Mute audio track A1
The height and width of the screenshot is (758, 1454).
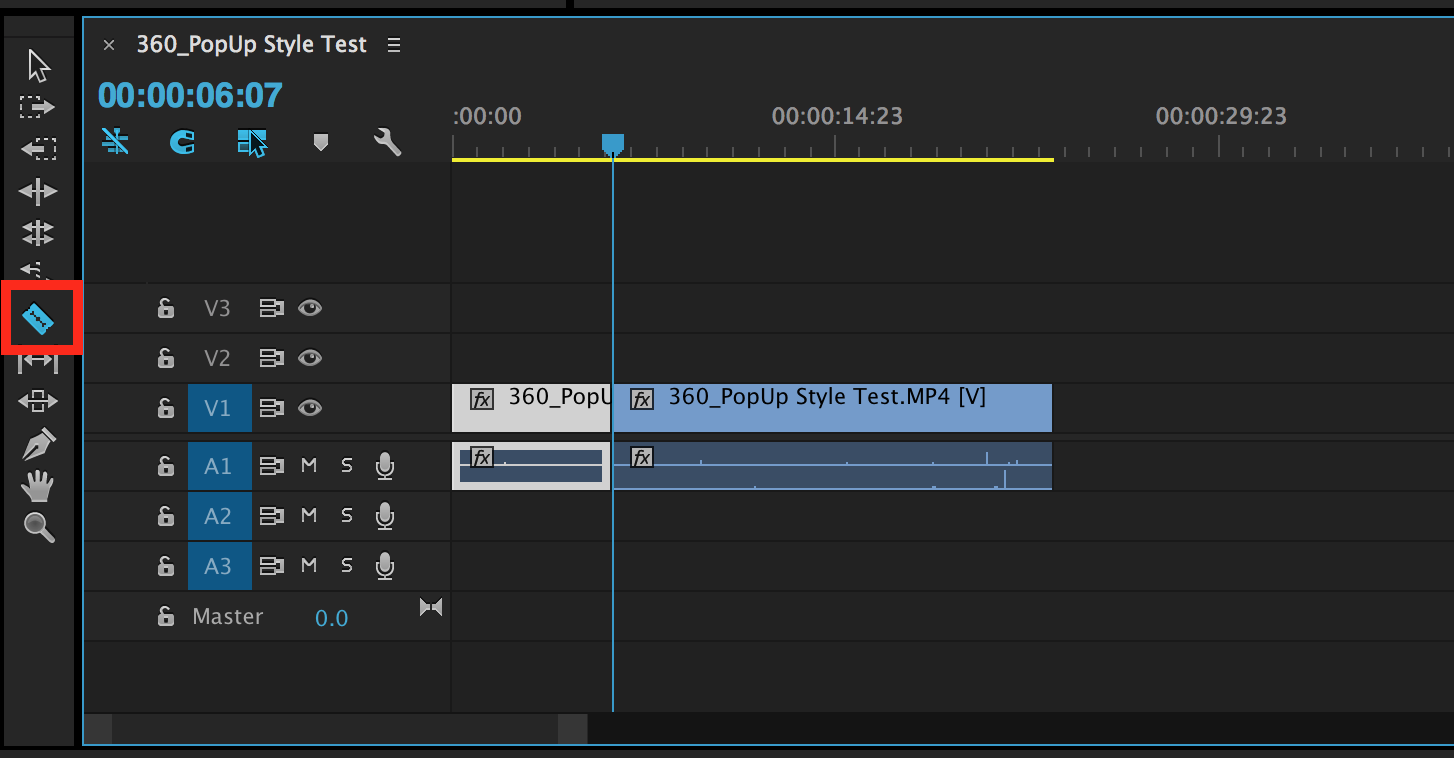tap(309, 466)
